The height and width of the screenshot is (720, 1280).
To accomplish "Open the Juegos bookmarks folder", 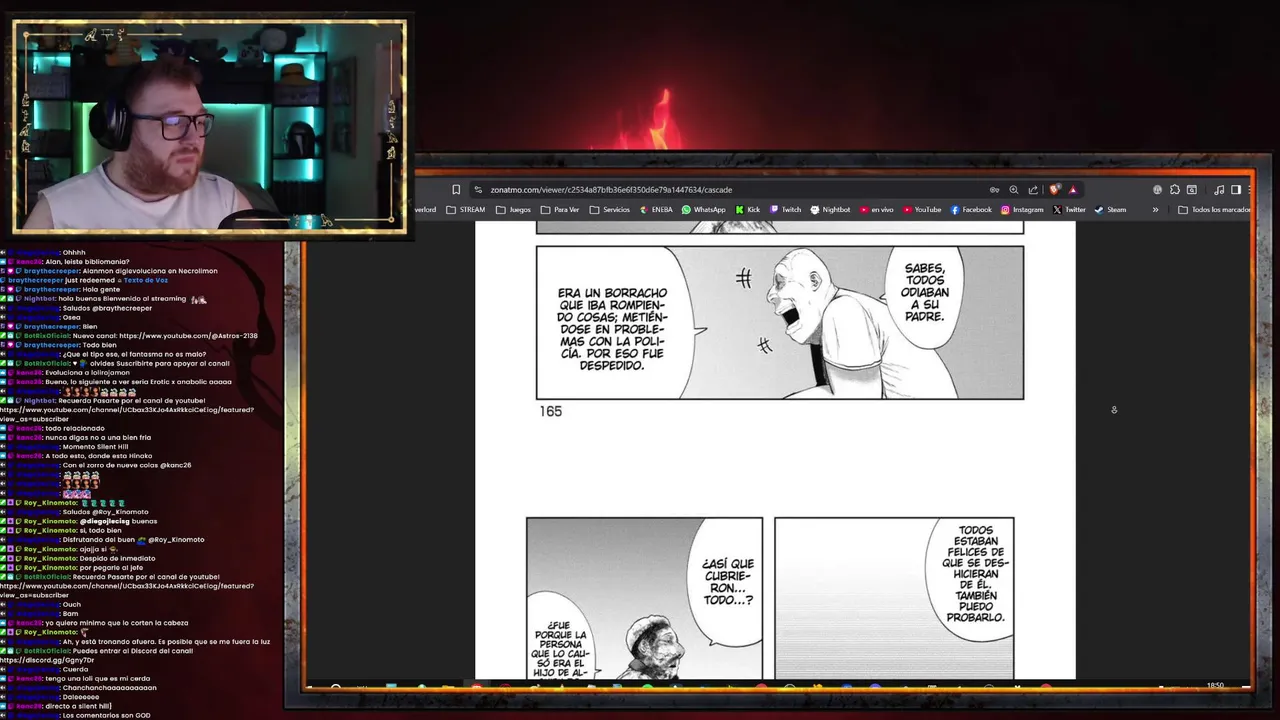I will pos(513,210).
